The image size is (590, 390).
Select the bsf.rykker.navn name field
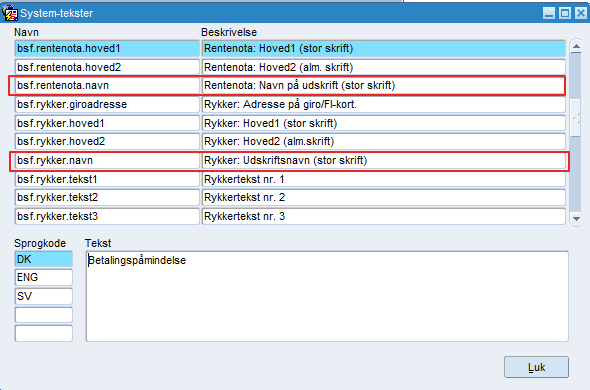tap(107, 160)
